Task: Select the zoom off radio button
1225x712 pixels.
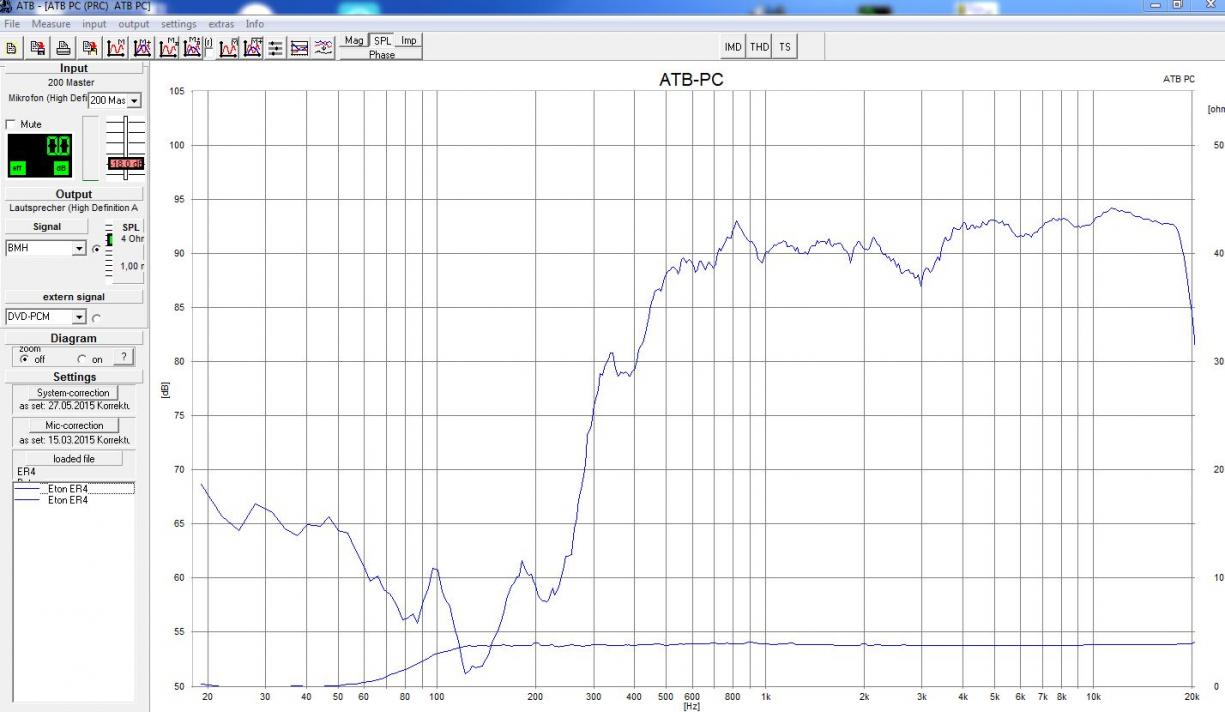Action: click(x=24, y=359)
